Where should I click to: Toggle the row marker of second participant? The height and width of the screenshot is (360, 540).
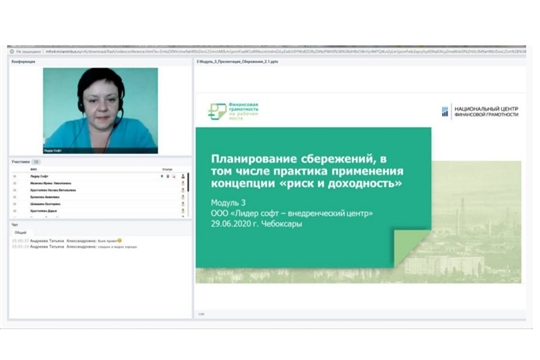pyautogui.click(x=14, y=183)
